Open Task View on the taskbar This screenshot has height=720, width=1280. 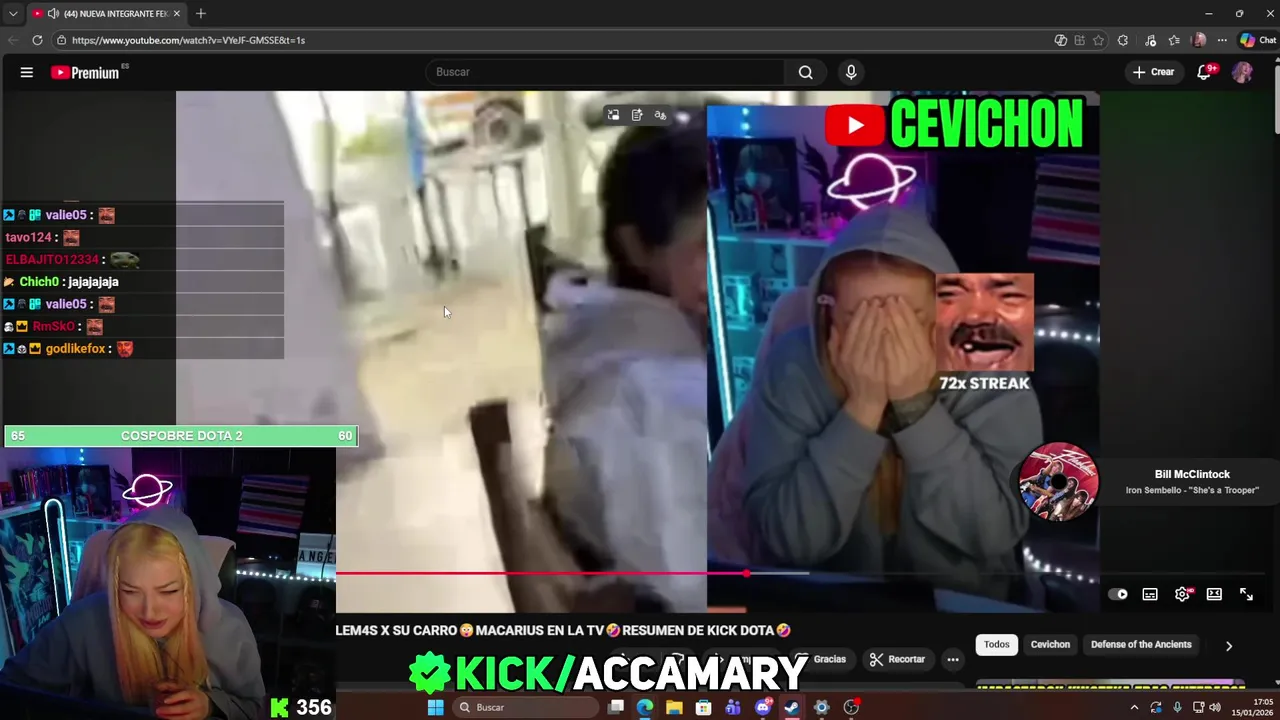coord(616,707)
